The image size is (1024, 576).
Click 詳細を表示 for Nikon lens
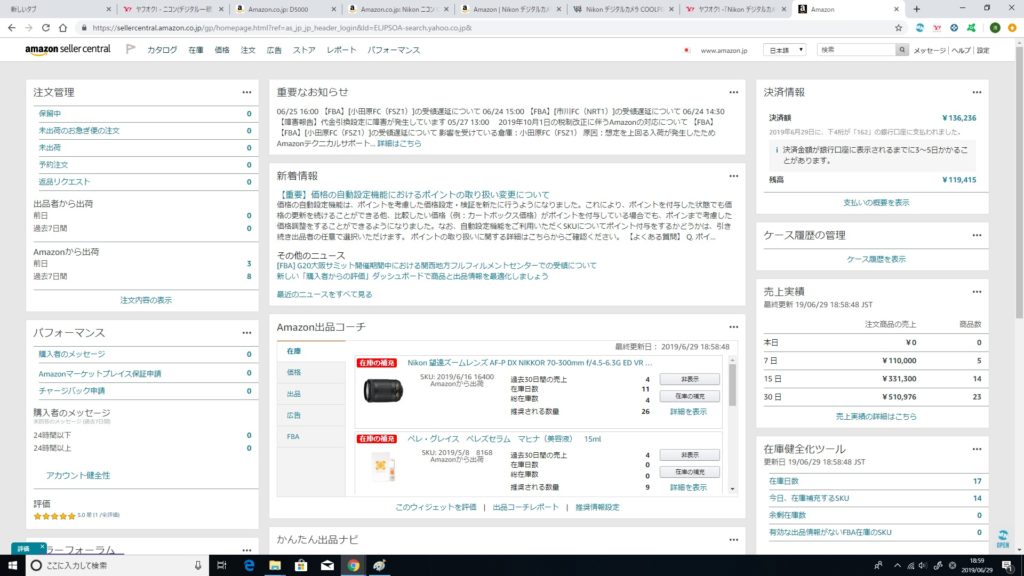click(x=688, y=412)
